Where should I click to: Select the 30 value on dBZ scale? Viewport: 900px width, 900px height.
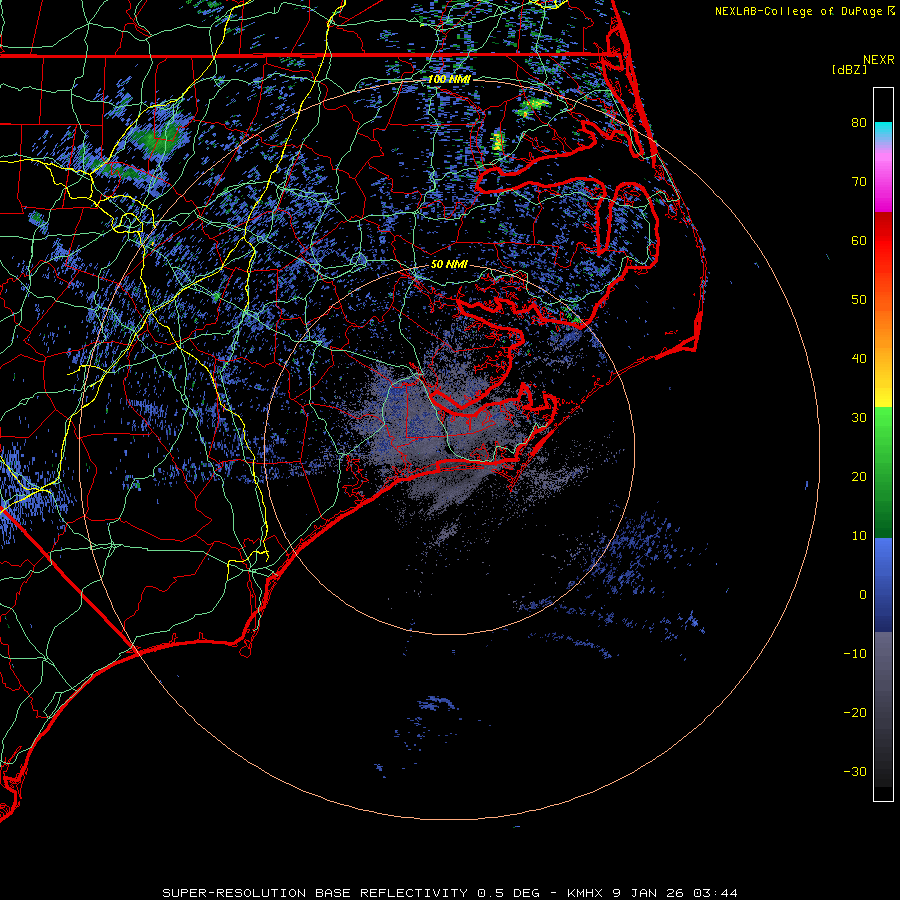click(x=859, y=418)
